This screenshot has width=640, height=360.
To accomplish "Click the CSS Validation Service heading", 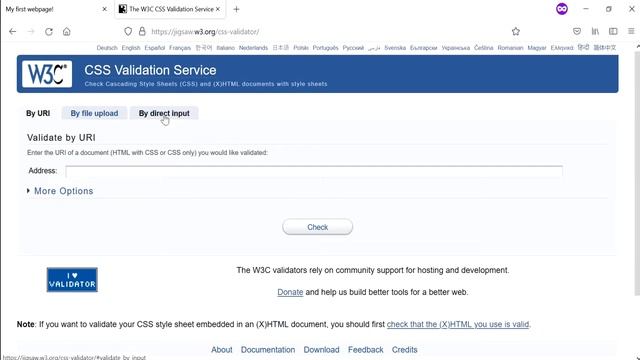I will click(x=150, y=70).
